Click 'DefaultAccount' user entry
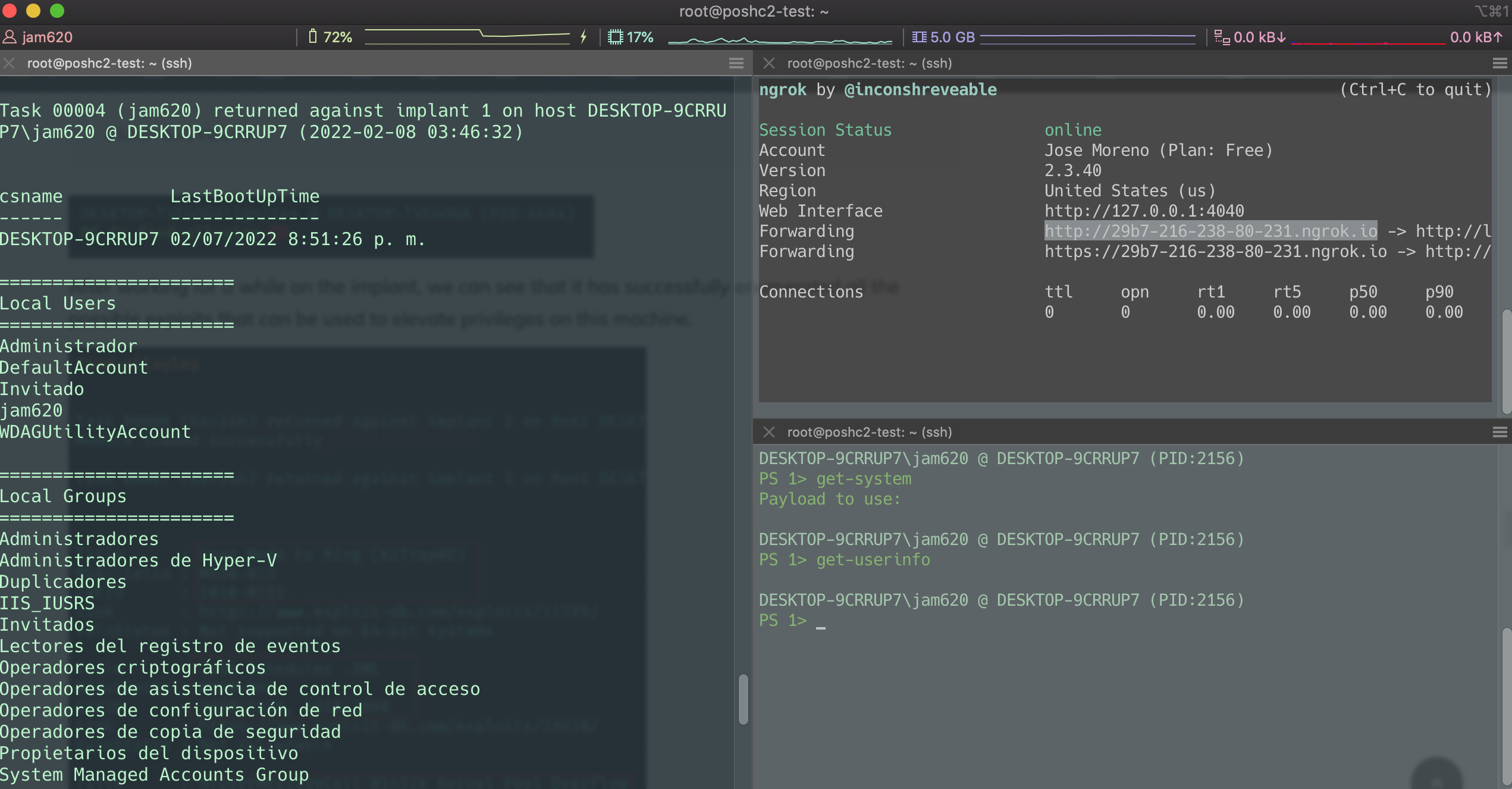The image size is (1512, 789). coord(74,368)
